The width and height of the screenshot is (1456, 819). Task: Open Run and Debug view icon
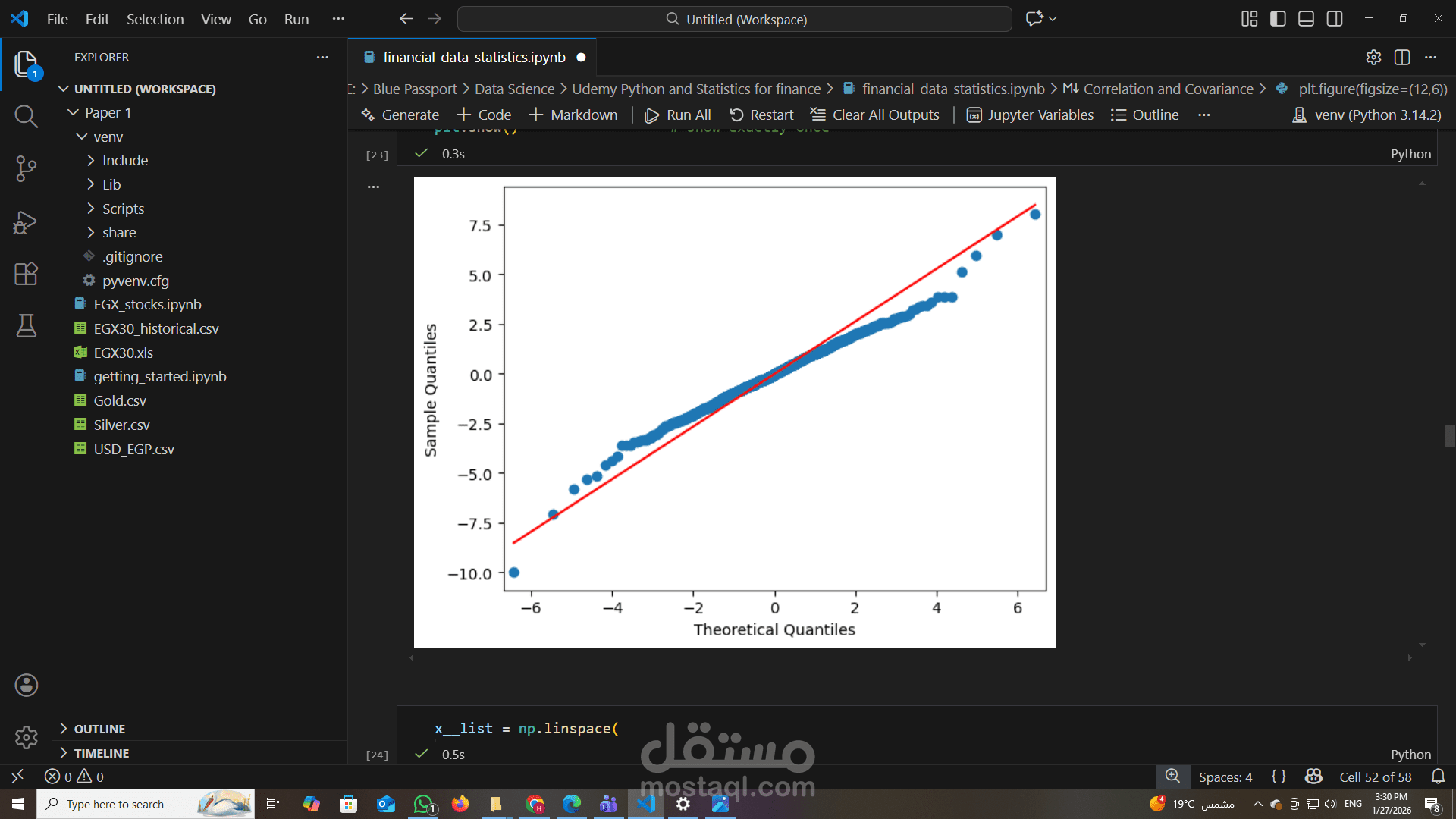pos(26,221)
